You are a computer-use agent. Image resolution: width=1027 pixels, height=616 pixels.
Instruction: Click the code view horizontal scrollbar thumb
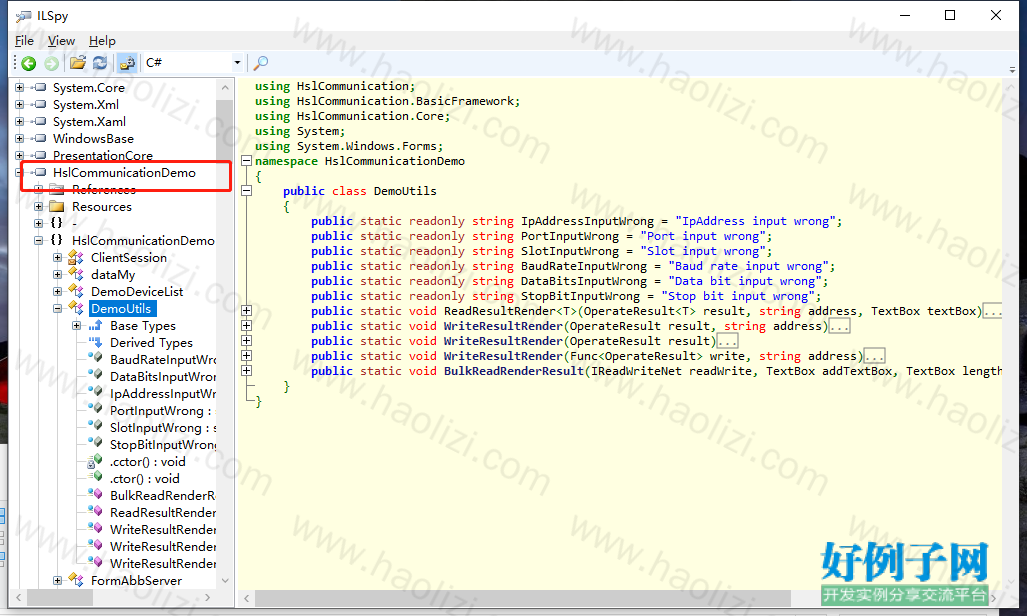[523, 598]
